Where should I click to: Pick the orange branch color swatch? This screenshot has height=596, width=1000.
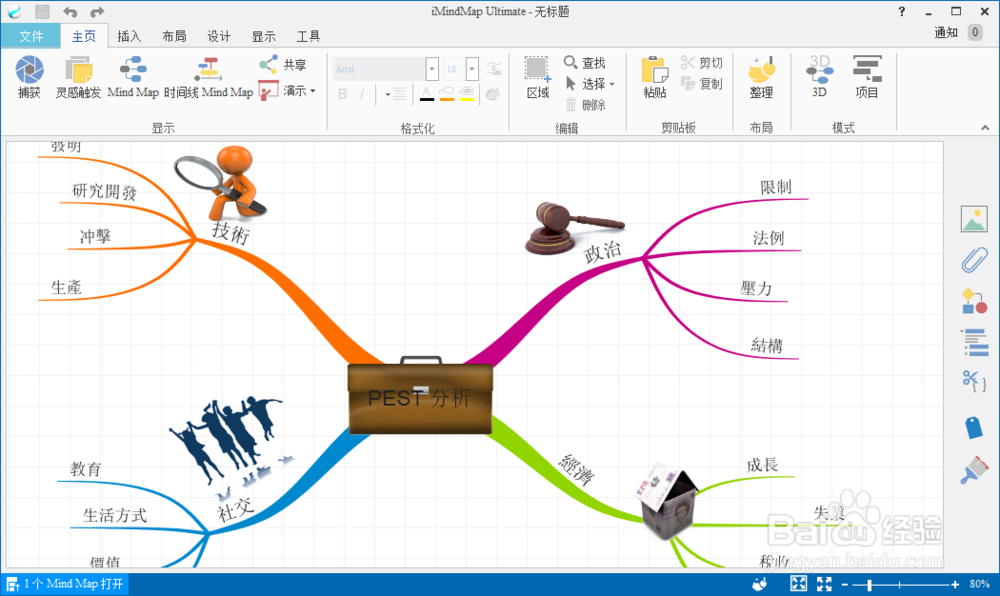446,94
